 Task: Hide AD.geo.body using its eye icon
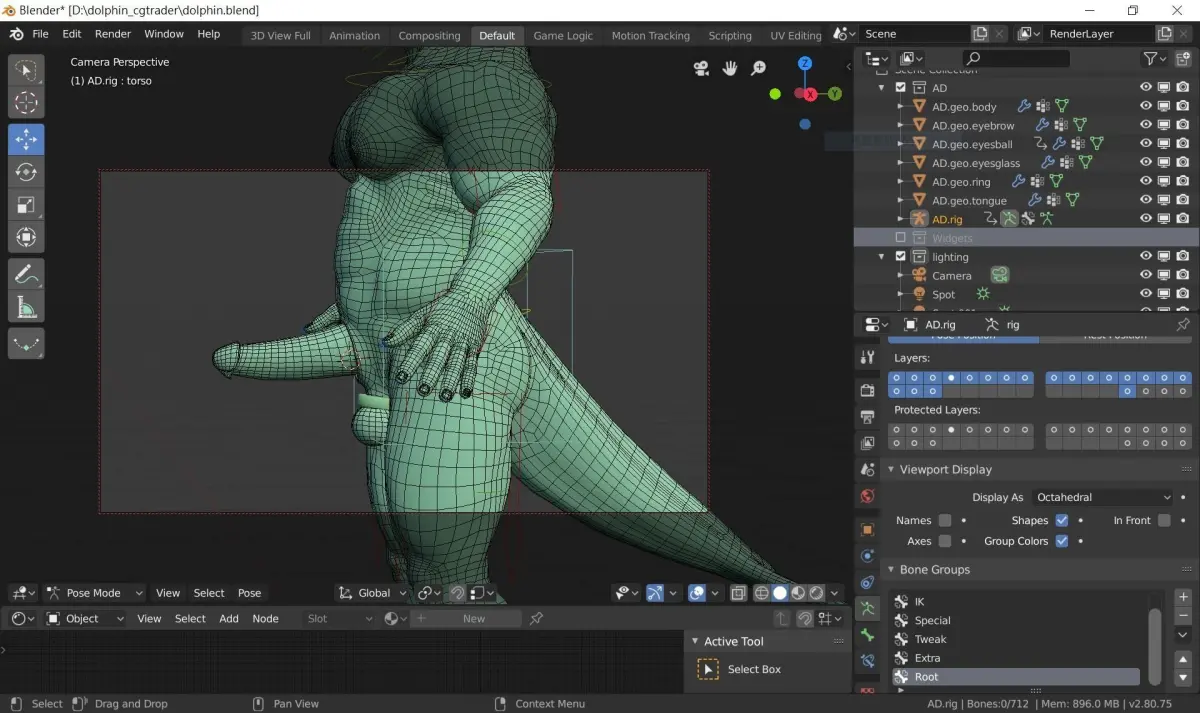tap(1146, 107)
